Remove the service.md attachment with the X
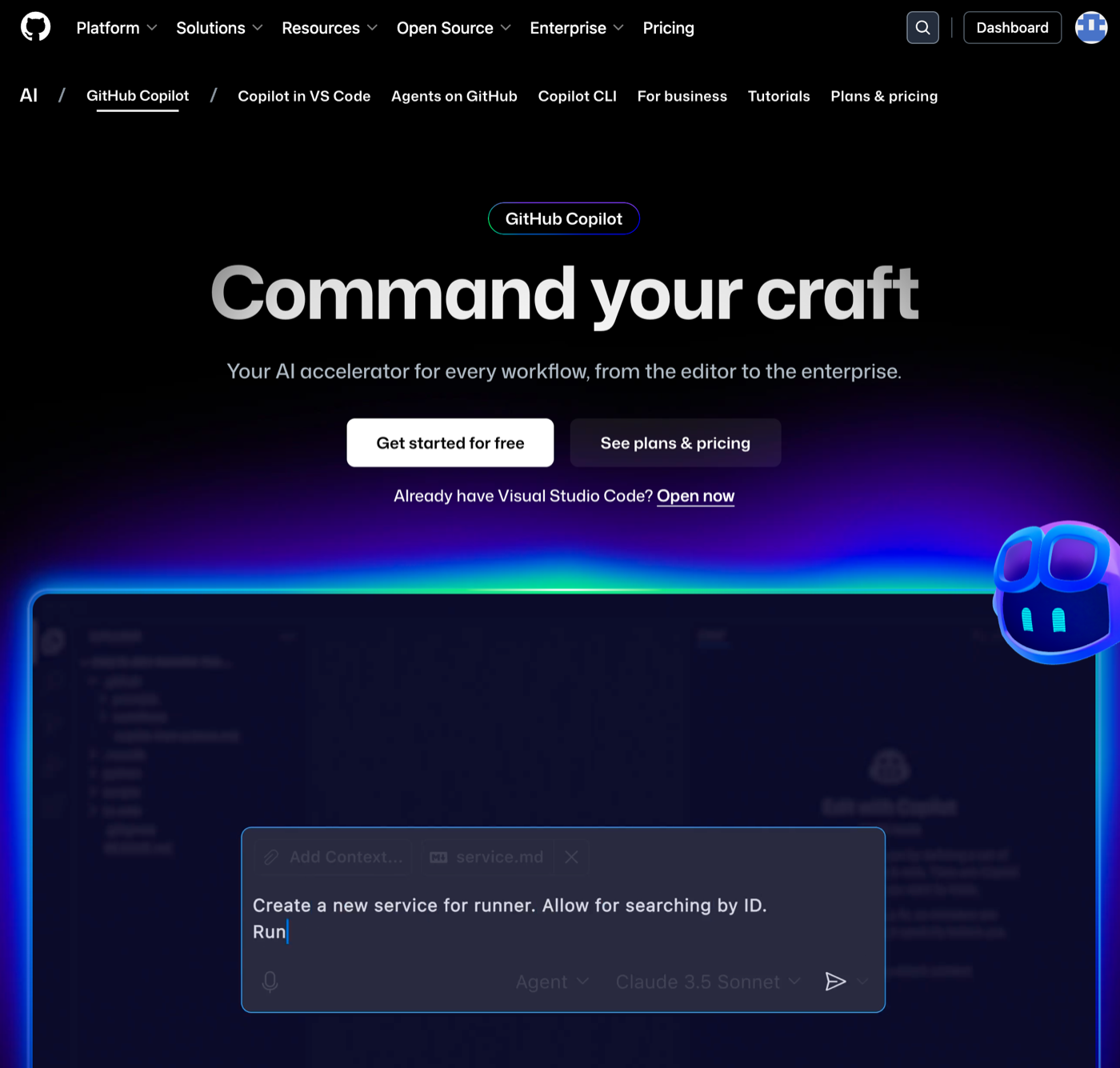The height and width of the screenshot is (1068, 1120). 571,857
